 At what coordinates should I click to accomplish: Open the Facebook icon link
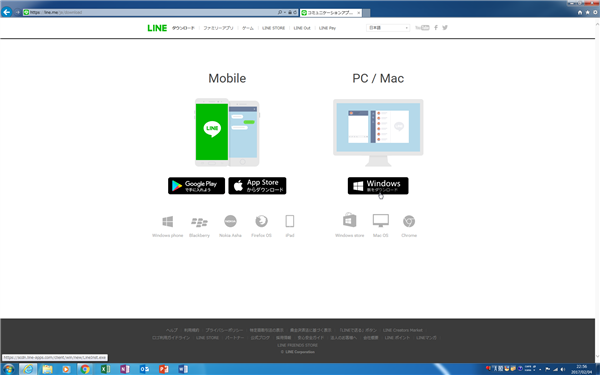coord(435,28)
